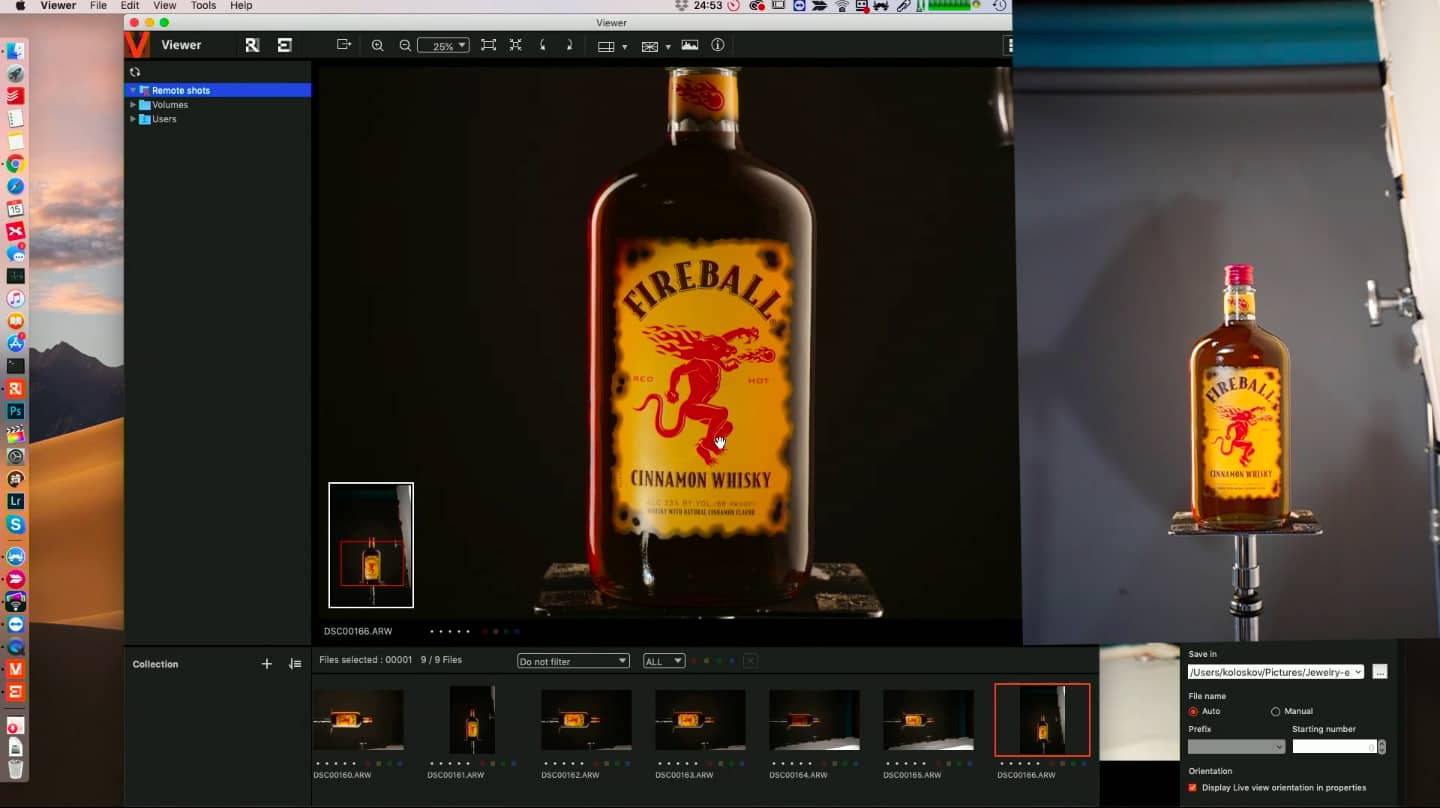Viewport: 1440px width, 808px height.
Task: Click the Edit app icon in Viewer header
Action: [285, 45]
